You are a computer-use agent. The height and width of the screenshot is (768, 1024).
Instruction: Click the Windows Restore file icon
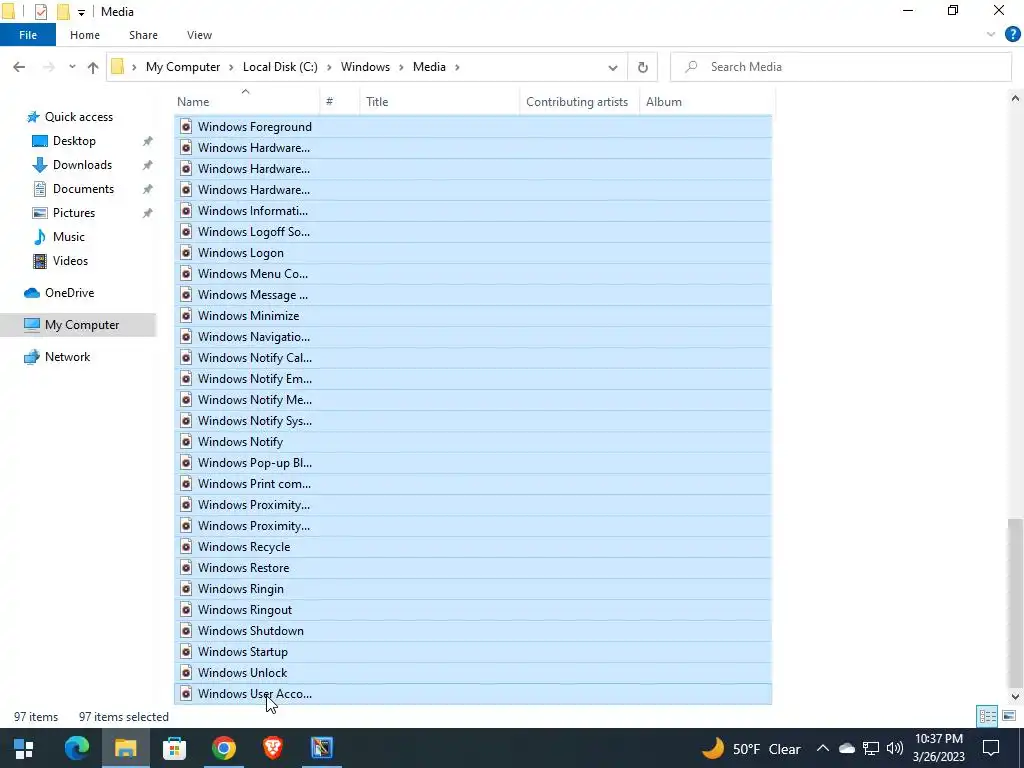click(x=186, y=568)
